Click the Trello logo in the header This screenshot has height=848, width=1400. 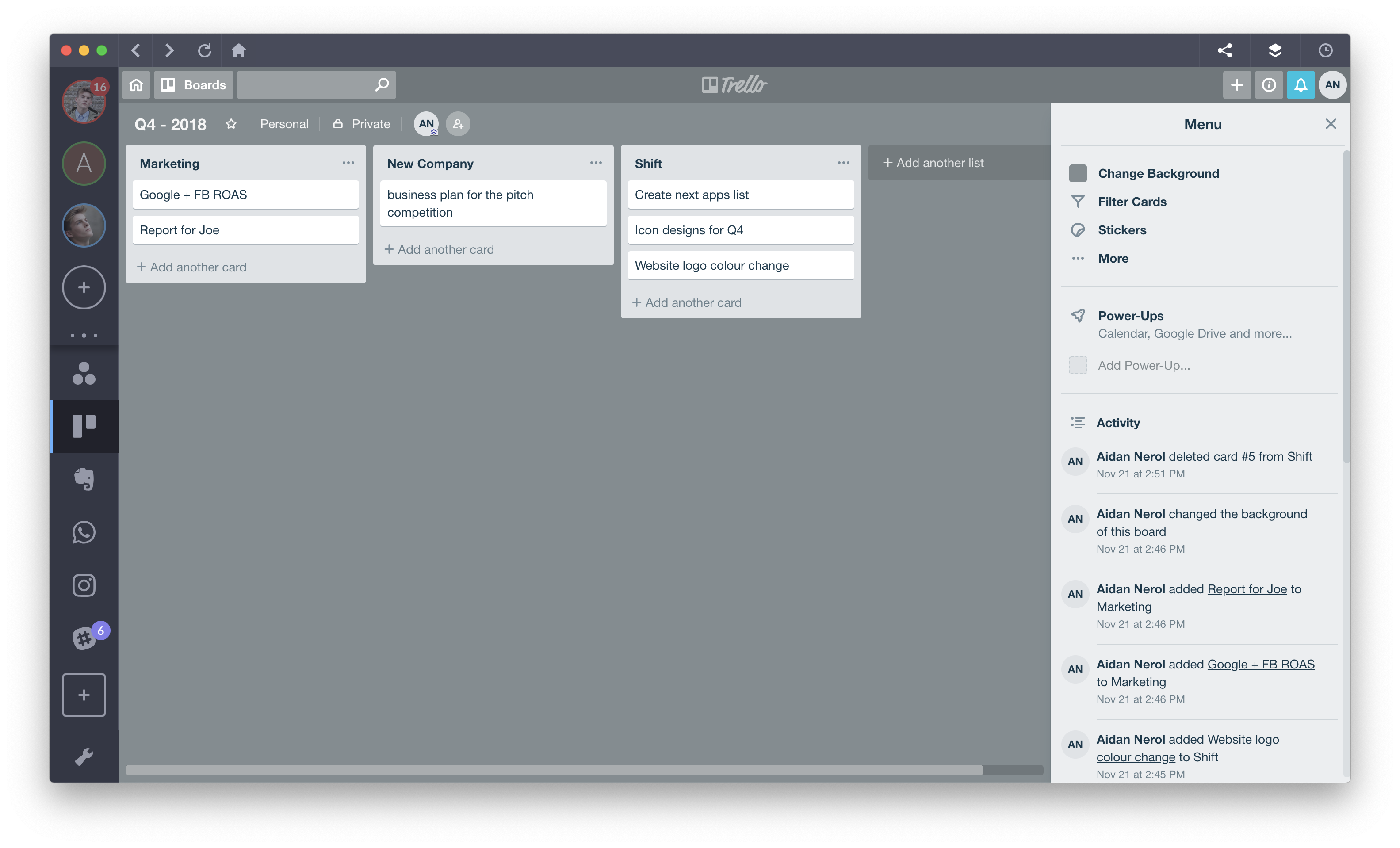click(734, 84)
